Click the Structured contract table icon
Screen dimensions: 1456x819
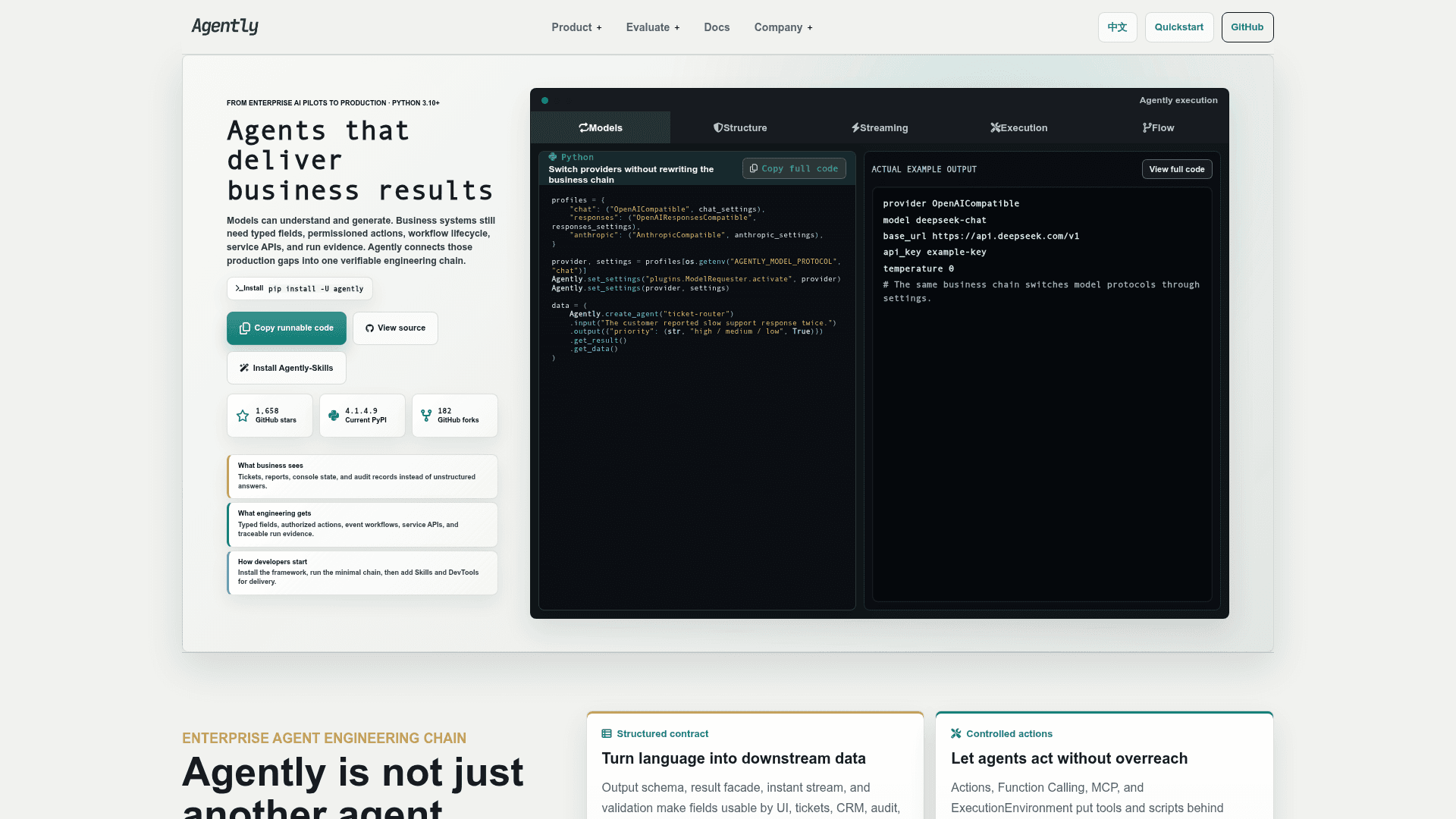pos(607,733)
